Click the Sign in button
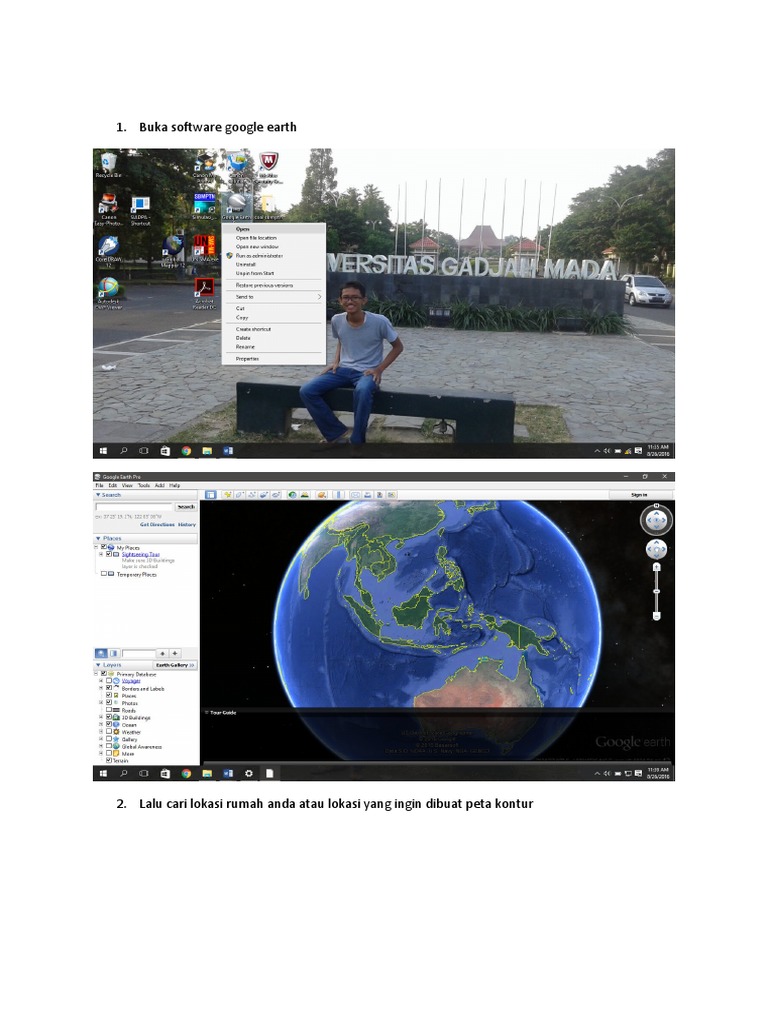 639,495
